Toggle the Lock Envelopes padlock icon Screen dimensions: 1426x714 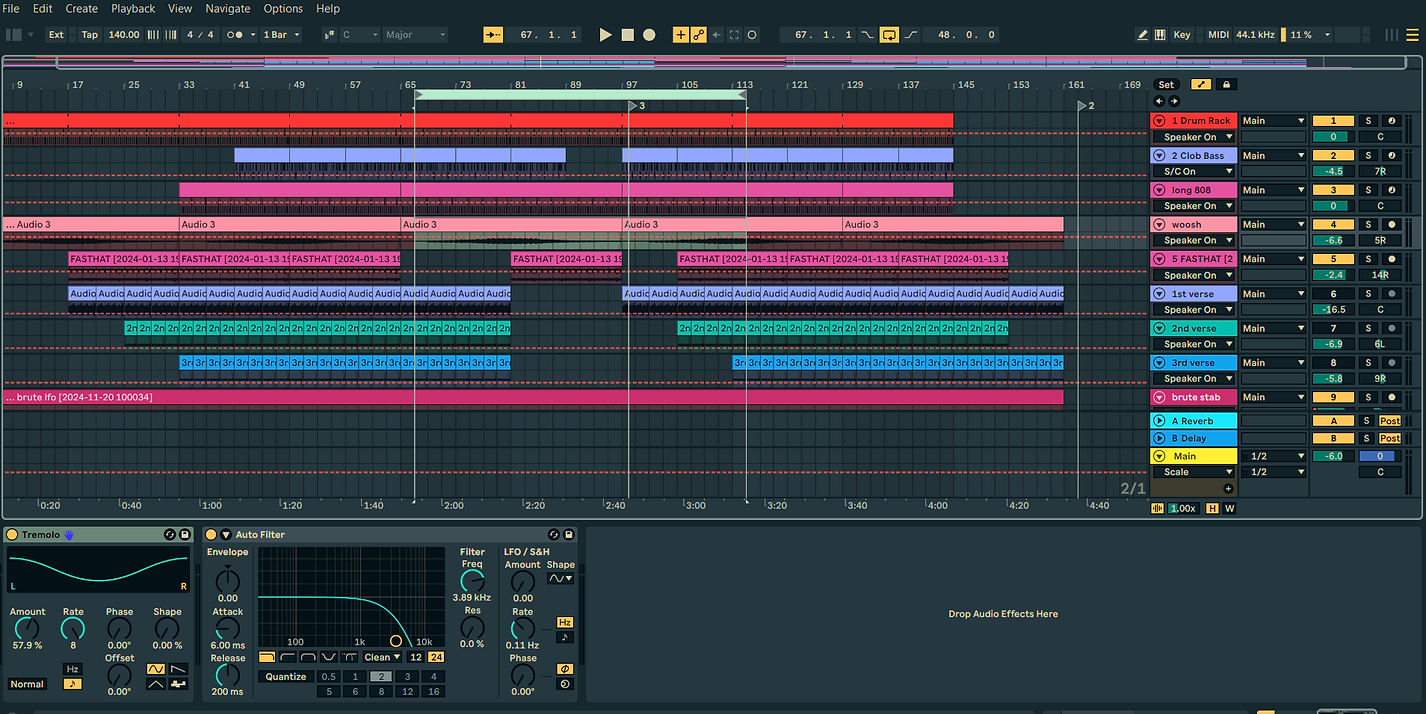1224,85
